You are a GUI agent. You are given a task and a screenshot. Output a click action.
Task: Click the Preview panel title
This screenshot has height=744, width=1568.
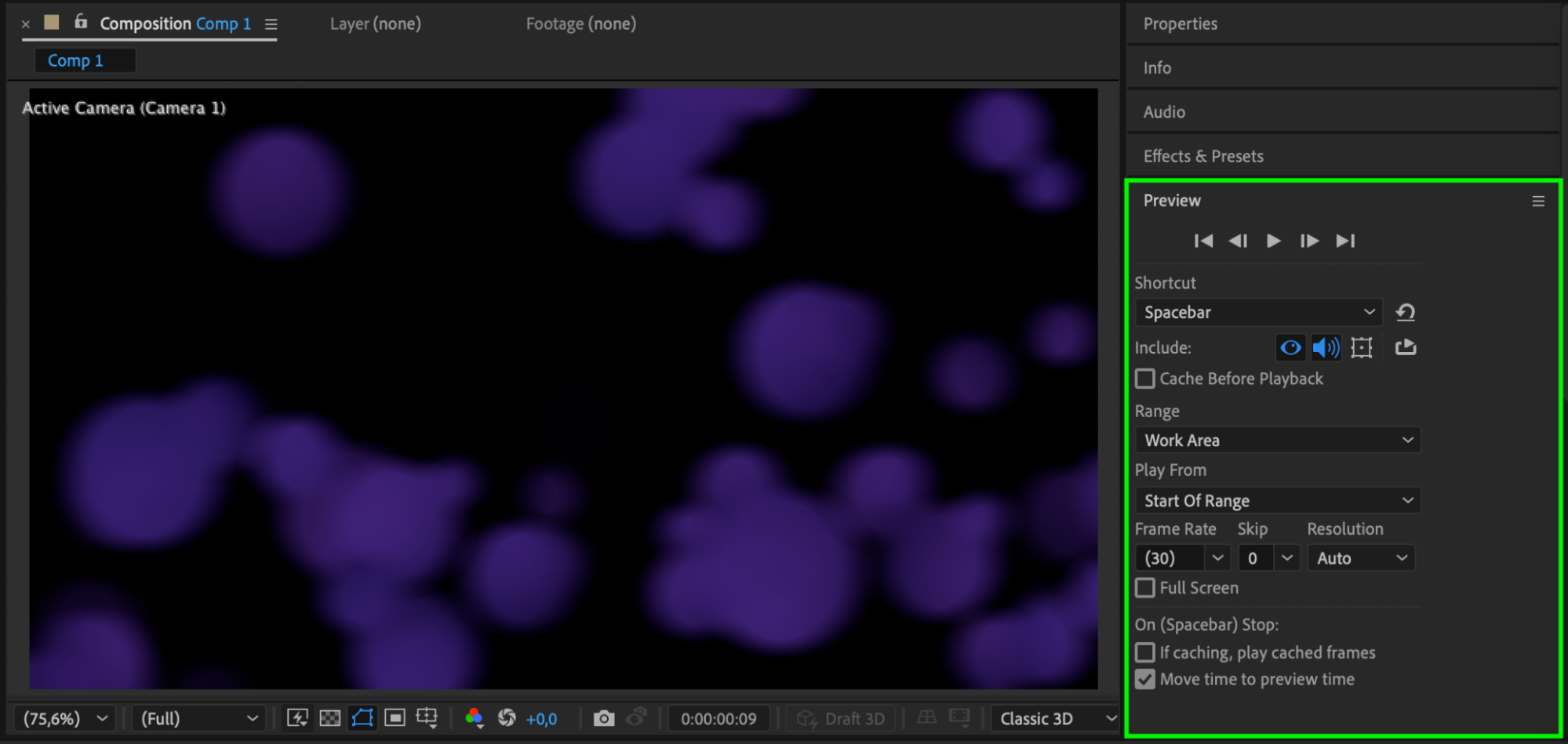point(1172,201)
